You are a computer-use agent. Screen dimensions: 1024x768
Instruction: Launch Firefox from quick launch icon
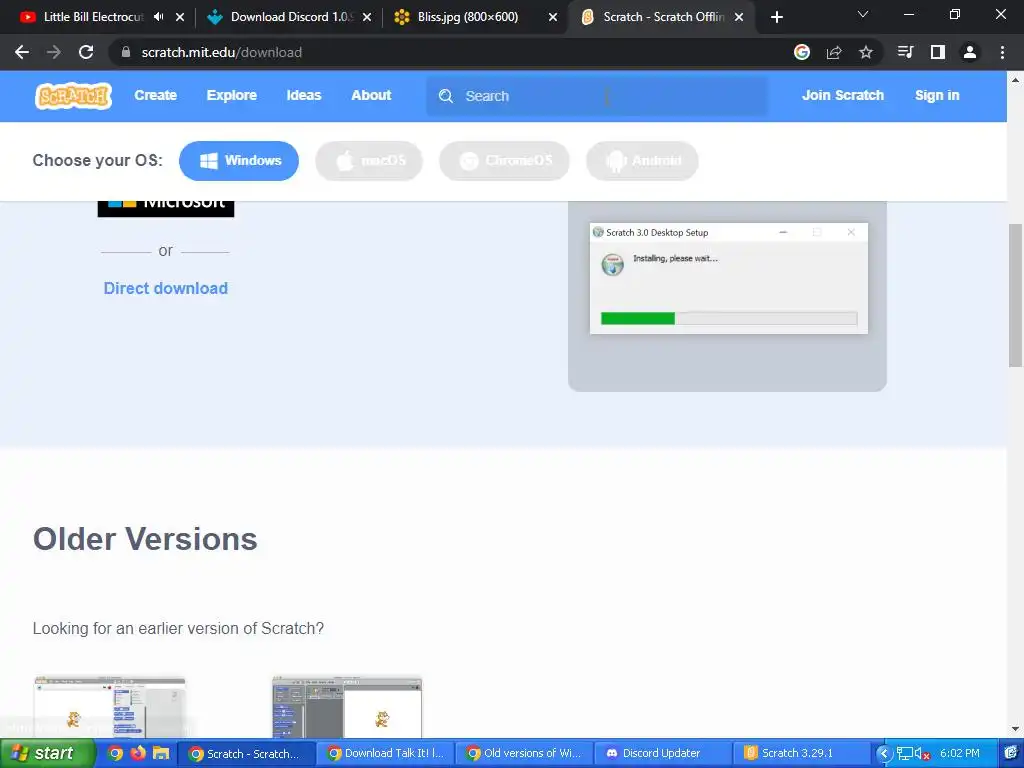pos(138,753)
